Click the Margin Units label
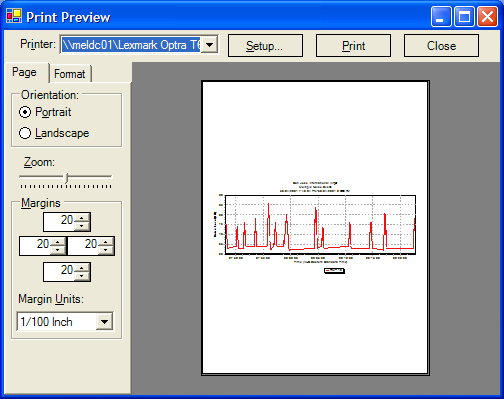 tap(51, 299)
